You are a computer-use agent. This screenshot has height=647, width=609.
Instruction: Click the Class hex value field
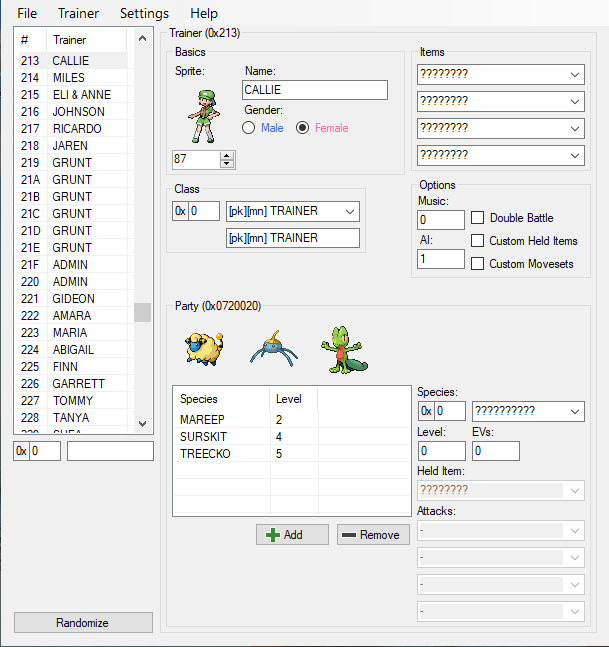tap(204, 211)
